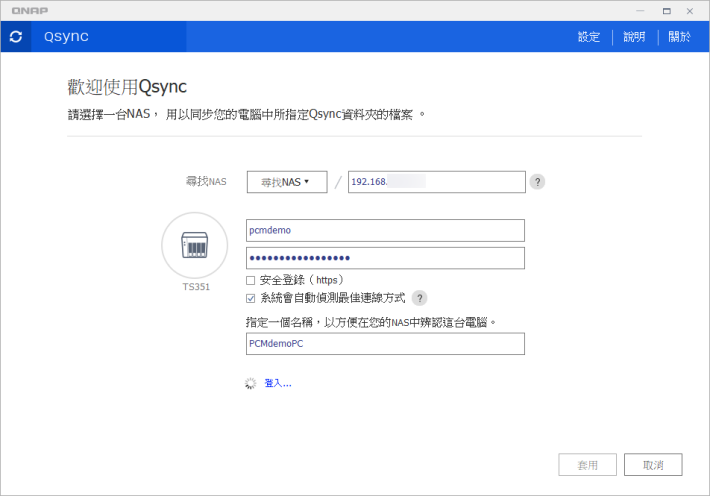Click the computer name field PCMdemoPC
This screenshot has width=710, height=496.
click(385, 343)
